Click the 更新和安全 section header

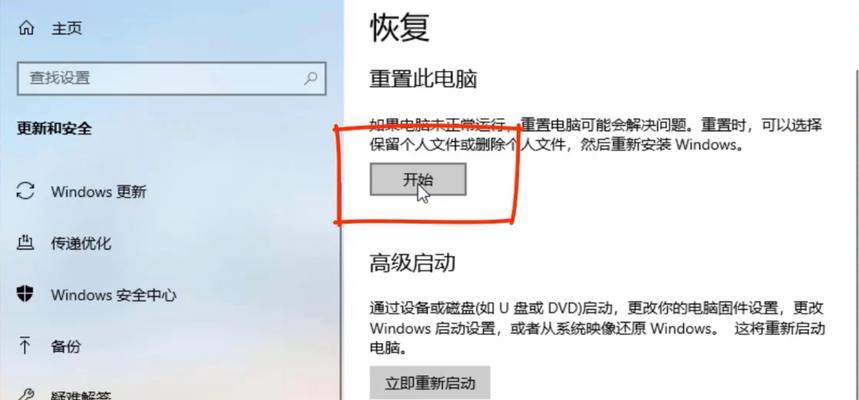pyautogui.click(x=54, y=129)
